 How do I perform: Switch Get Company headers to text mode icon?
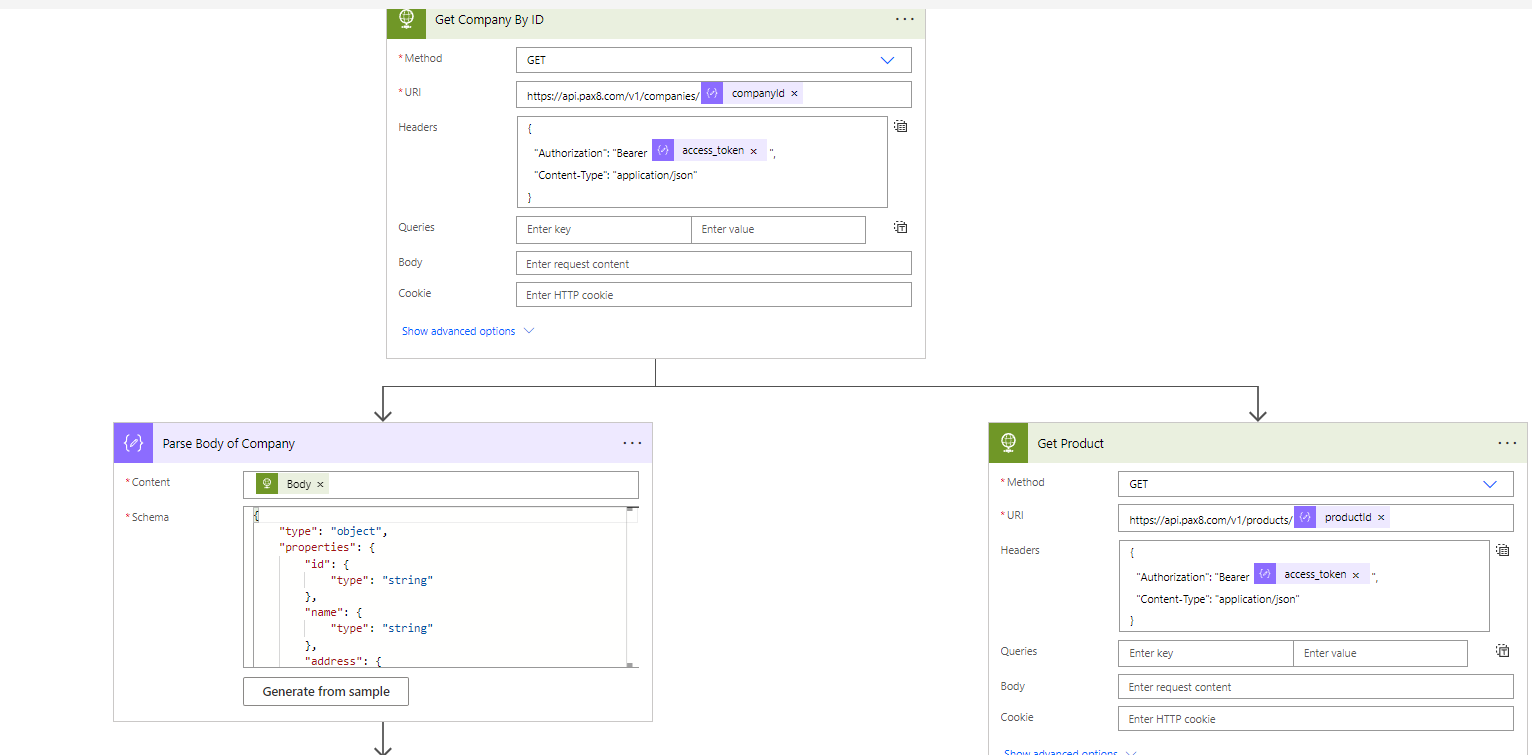pyautogui.click(x=901, y=127)
